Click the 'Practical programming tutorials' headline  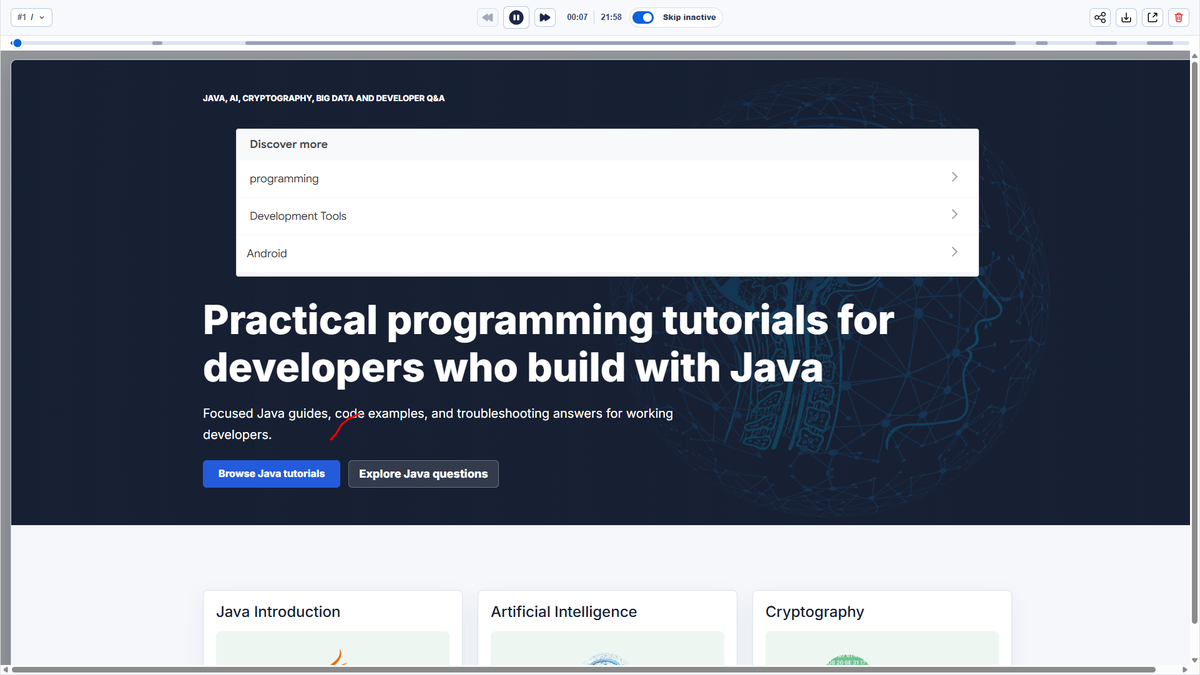click(548, 344)
